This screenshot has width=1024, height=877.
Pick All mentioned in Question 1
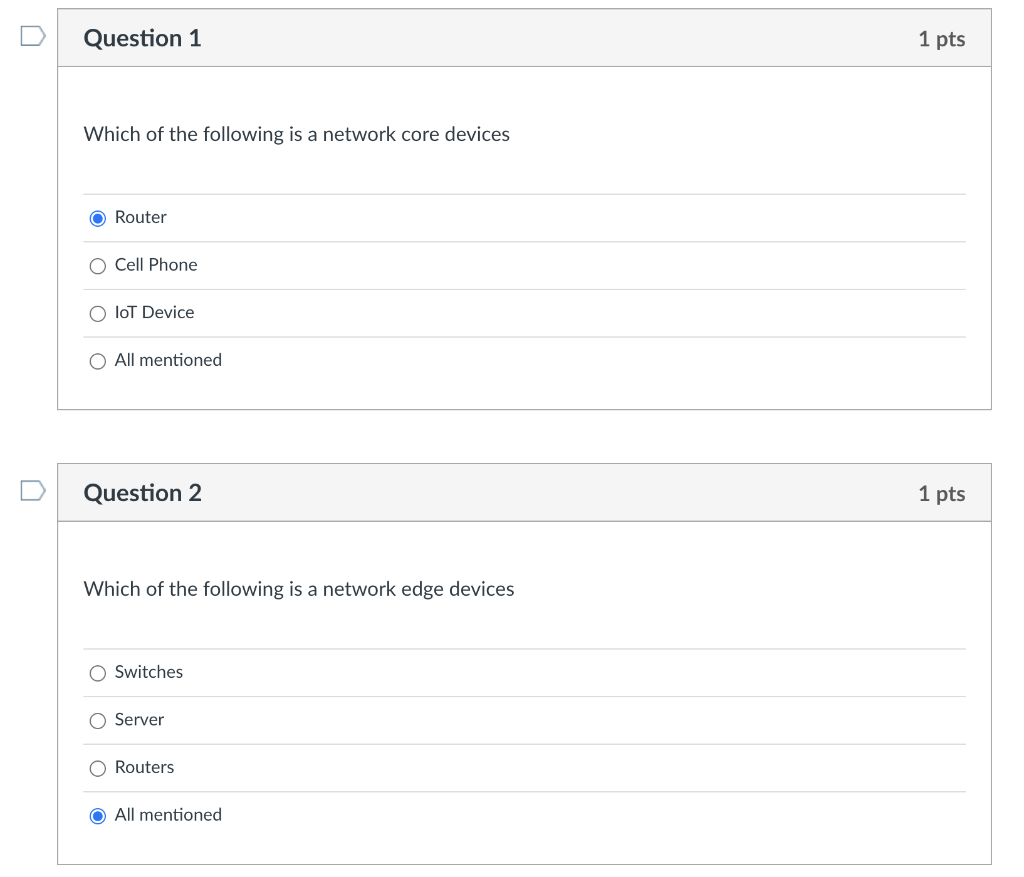point(98,361)
